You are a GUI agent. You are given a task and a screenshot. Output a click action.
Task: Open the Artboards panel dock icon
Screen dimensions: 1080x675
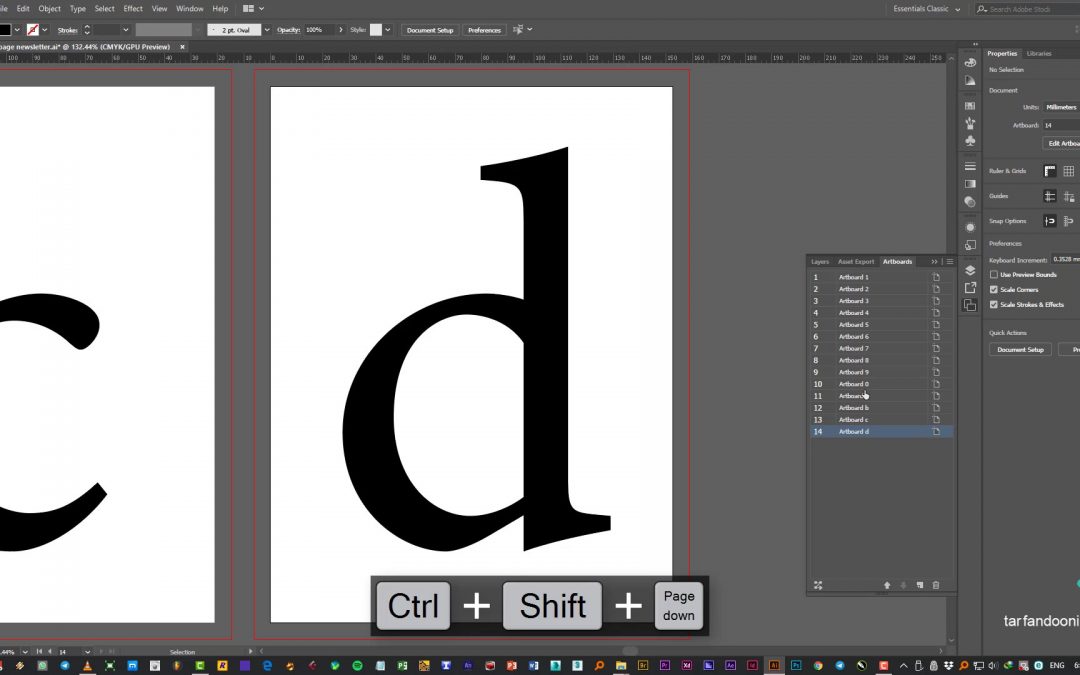click(x=970, y=304)
